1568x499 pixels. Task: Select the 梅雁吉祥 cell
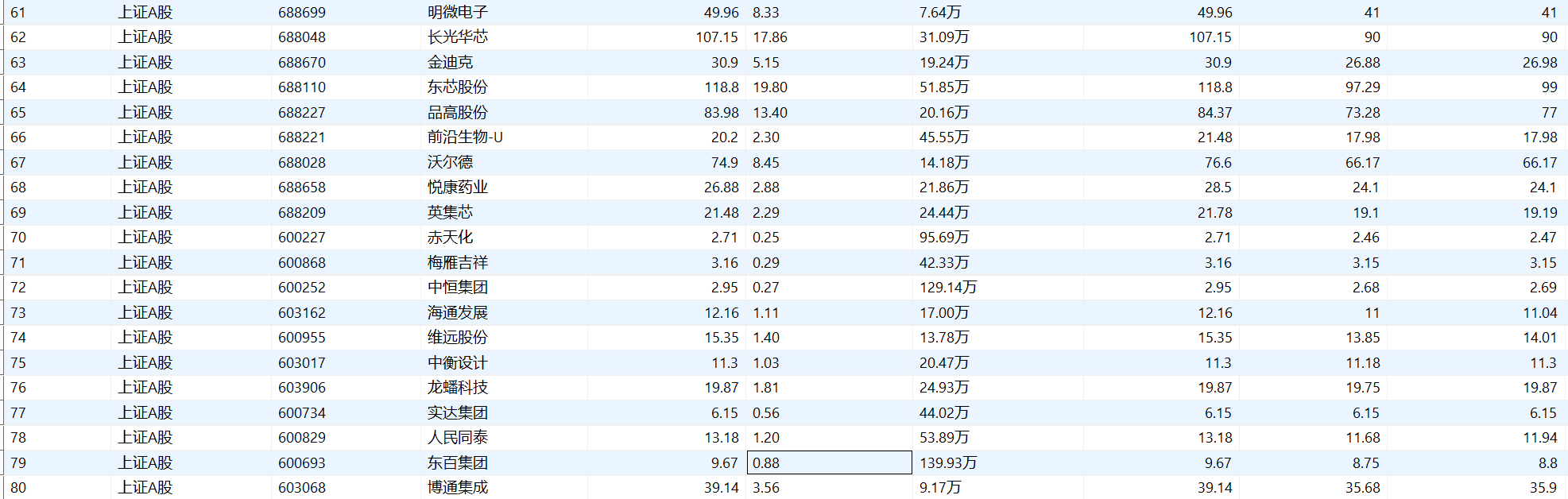(458, 262)
